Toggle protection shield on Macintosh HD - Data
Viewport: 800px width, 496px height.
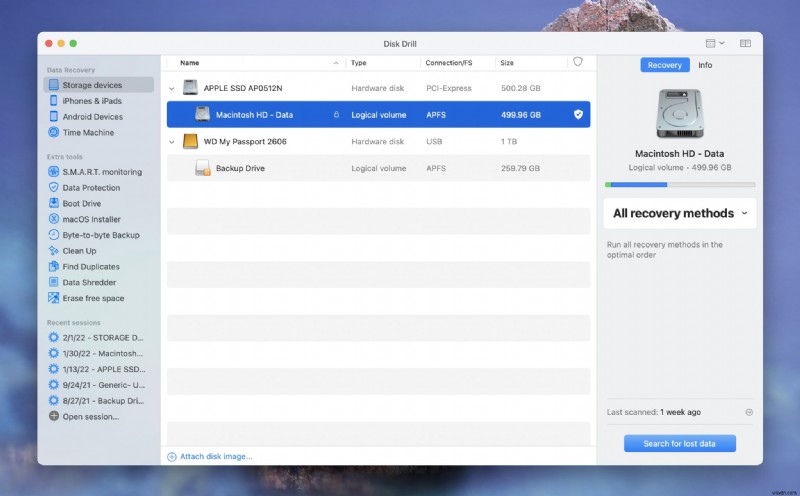(x=578, y=115)
